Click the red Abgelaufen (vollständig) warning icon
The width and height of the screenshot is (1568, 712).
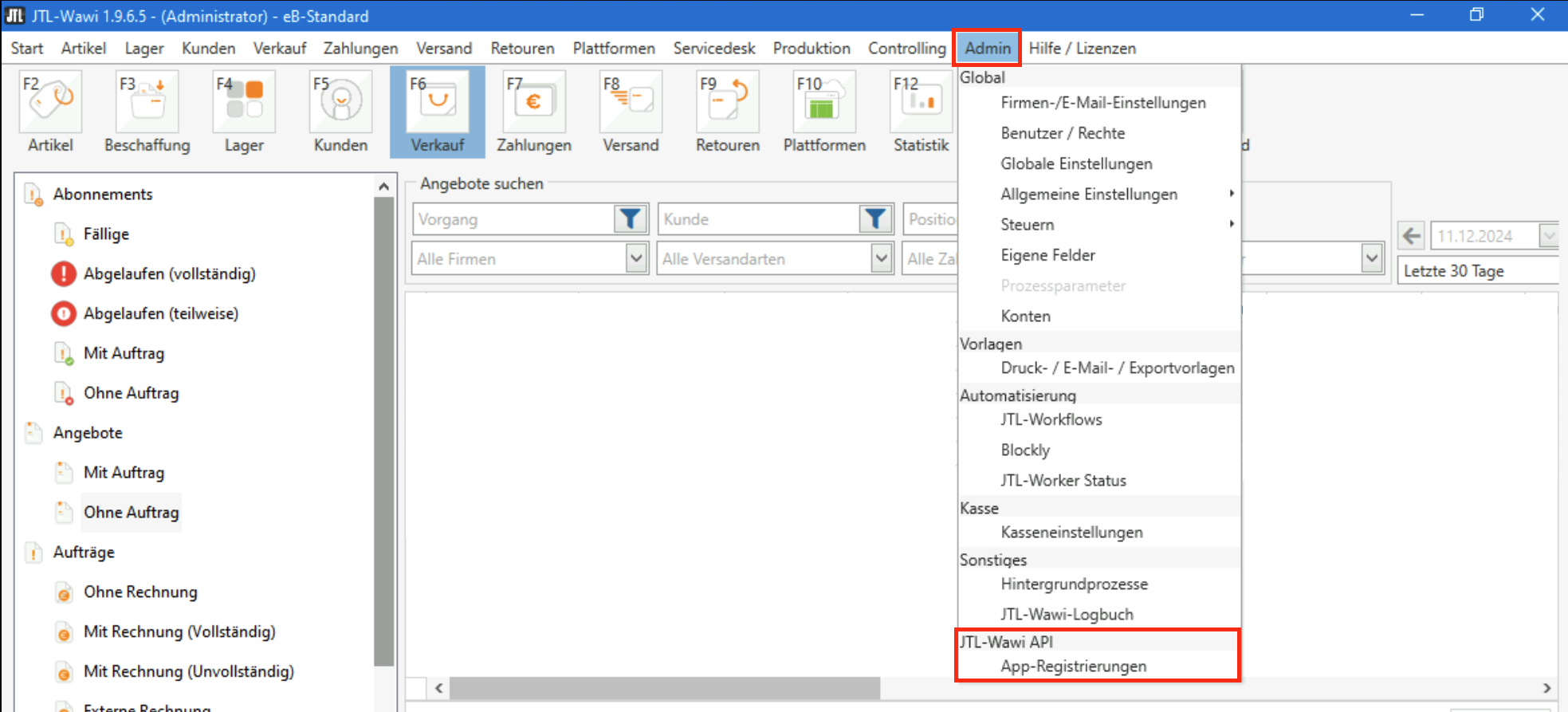[64, 273]
